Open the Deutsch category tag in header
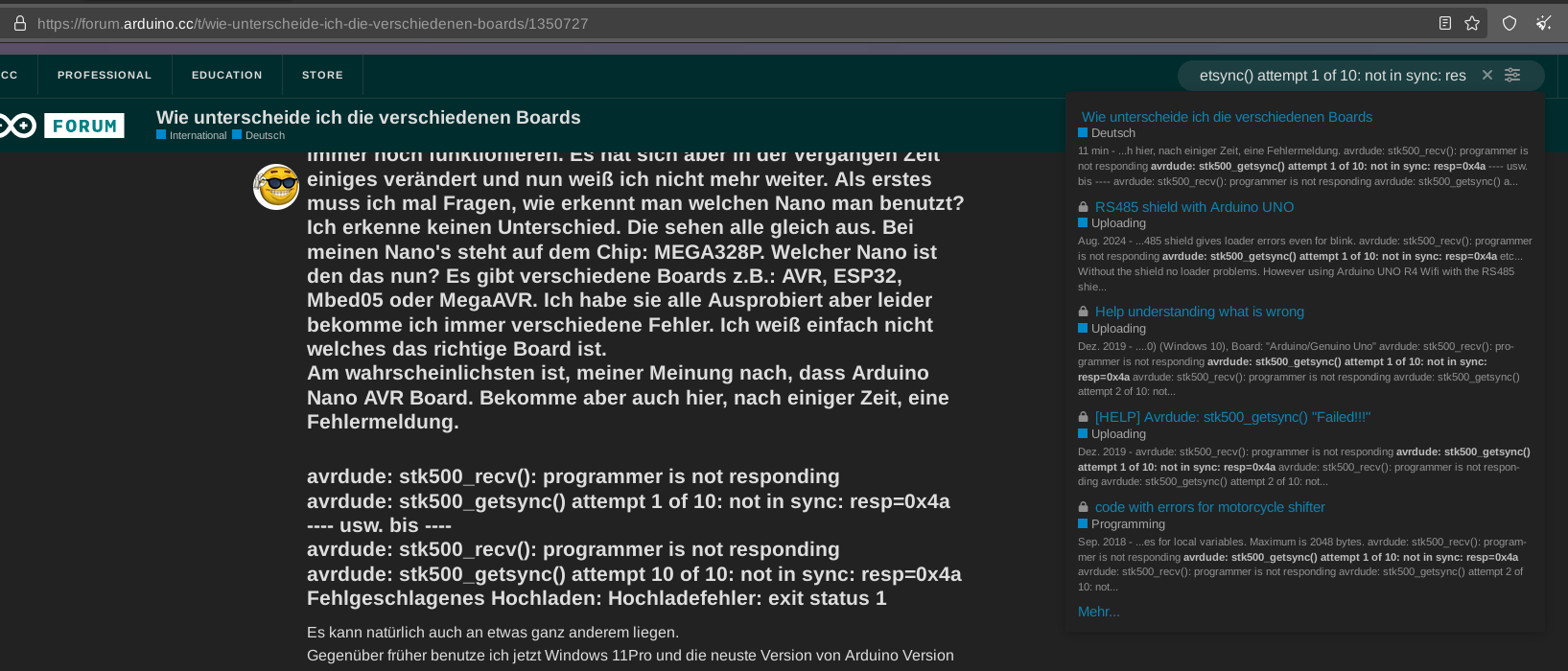 [x=259, y=135]
